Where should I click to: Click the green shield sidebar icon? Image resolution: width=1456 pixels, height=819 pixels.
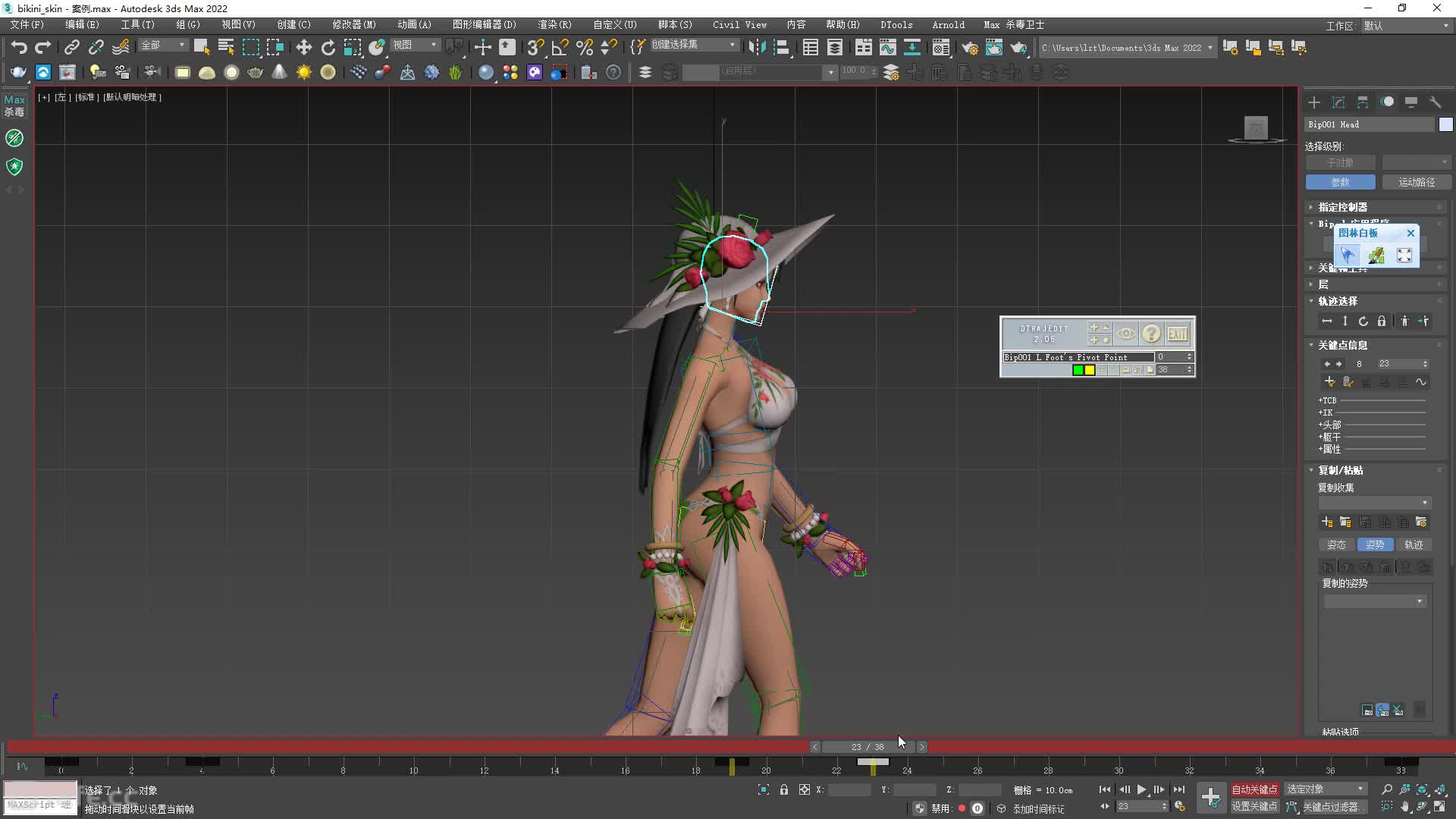click(14, 166)
